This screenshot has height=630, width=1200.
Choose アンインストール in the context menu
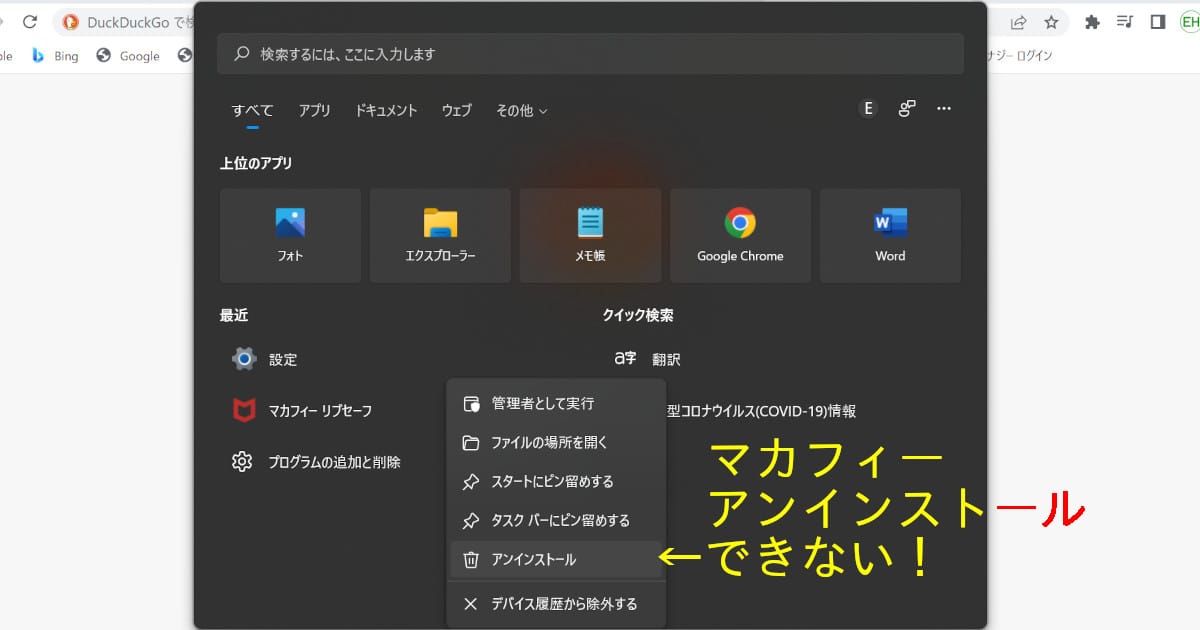pyautogui.click(x=533, y=560)
